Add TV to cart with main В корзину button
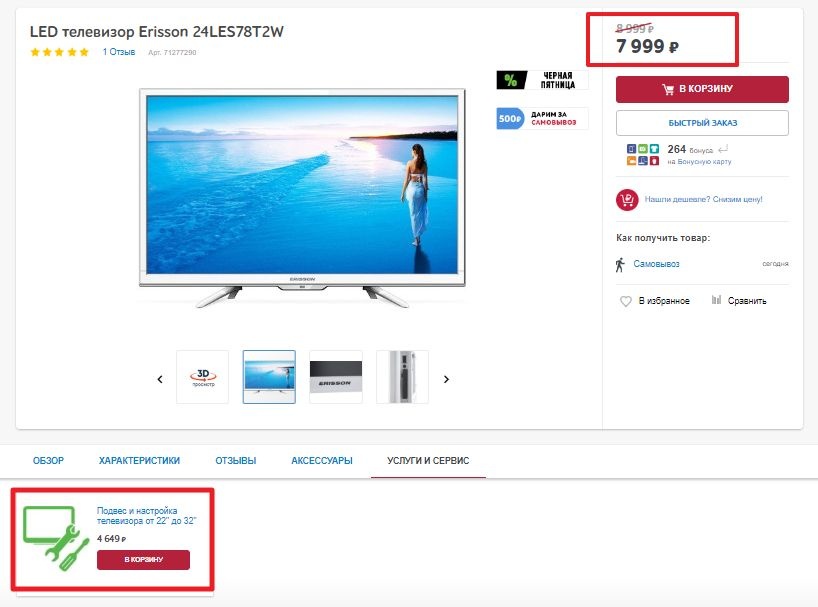The width and height of the screenshot is (818, 607). click(x=702, y=89)
